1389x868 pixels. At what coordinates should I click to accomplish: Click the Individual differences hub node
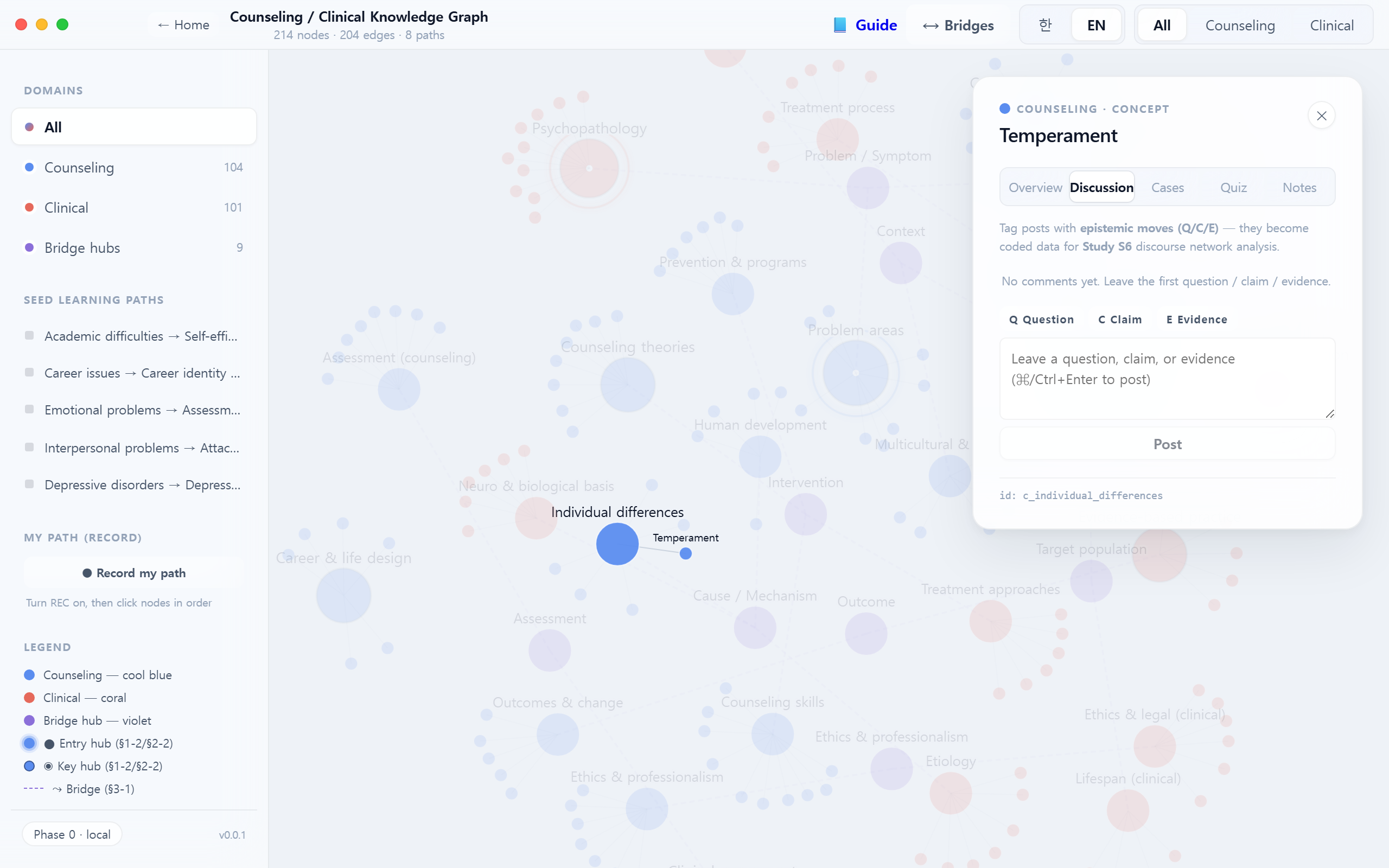(x=617, y=544)
